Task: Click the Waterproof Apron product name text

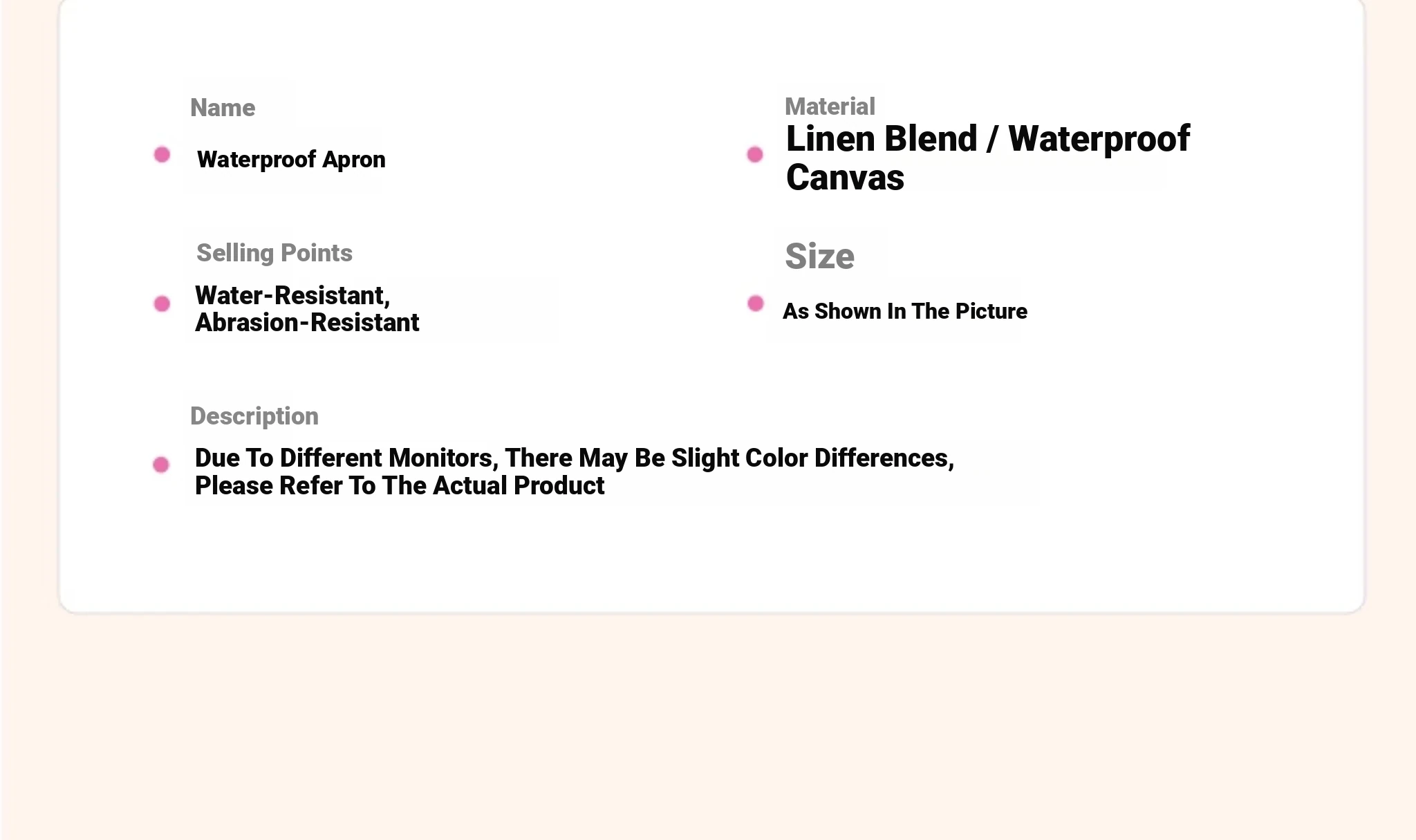Action: (291, 160)
